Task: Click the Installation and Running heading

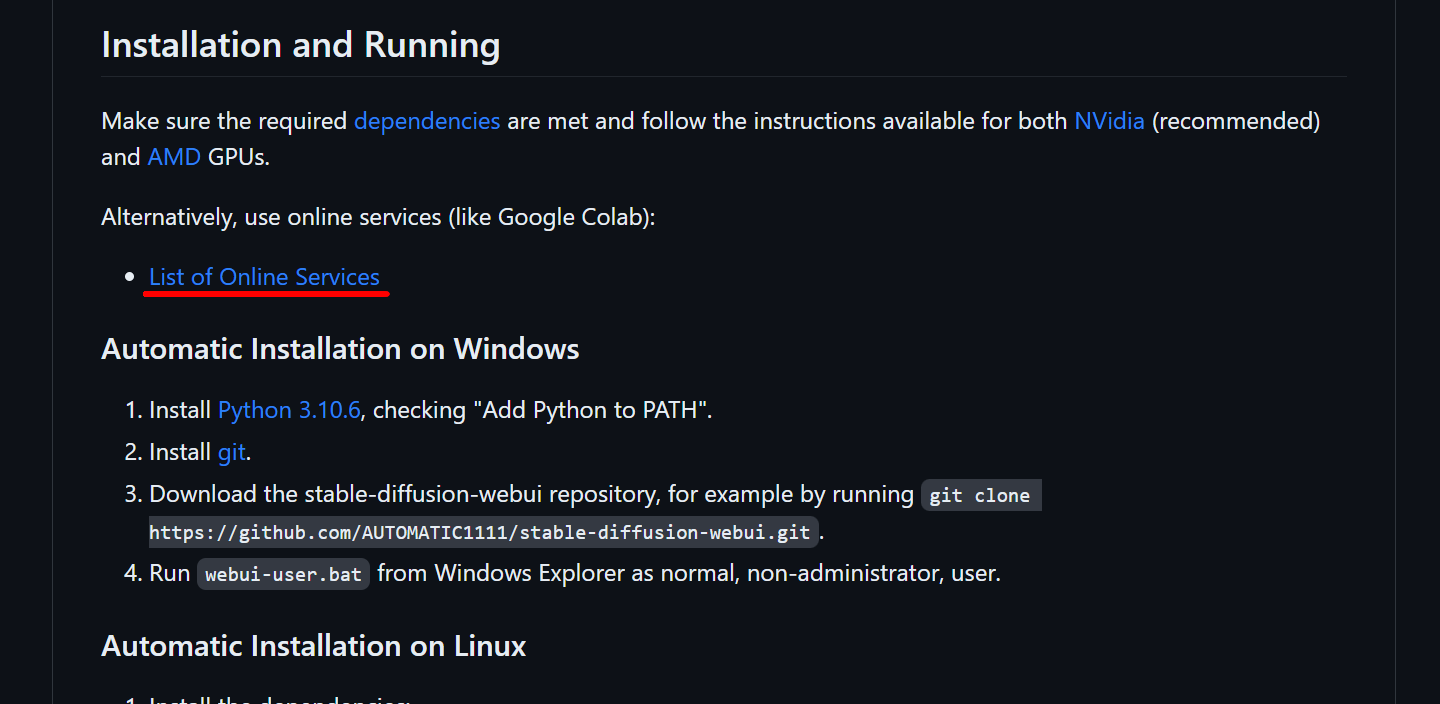Action: 301,45
